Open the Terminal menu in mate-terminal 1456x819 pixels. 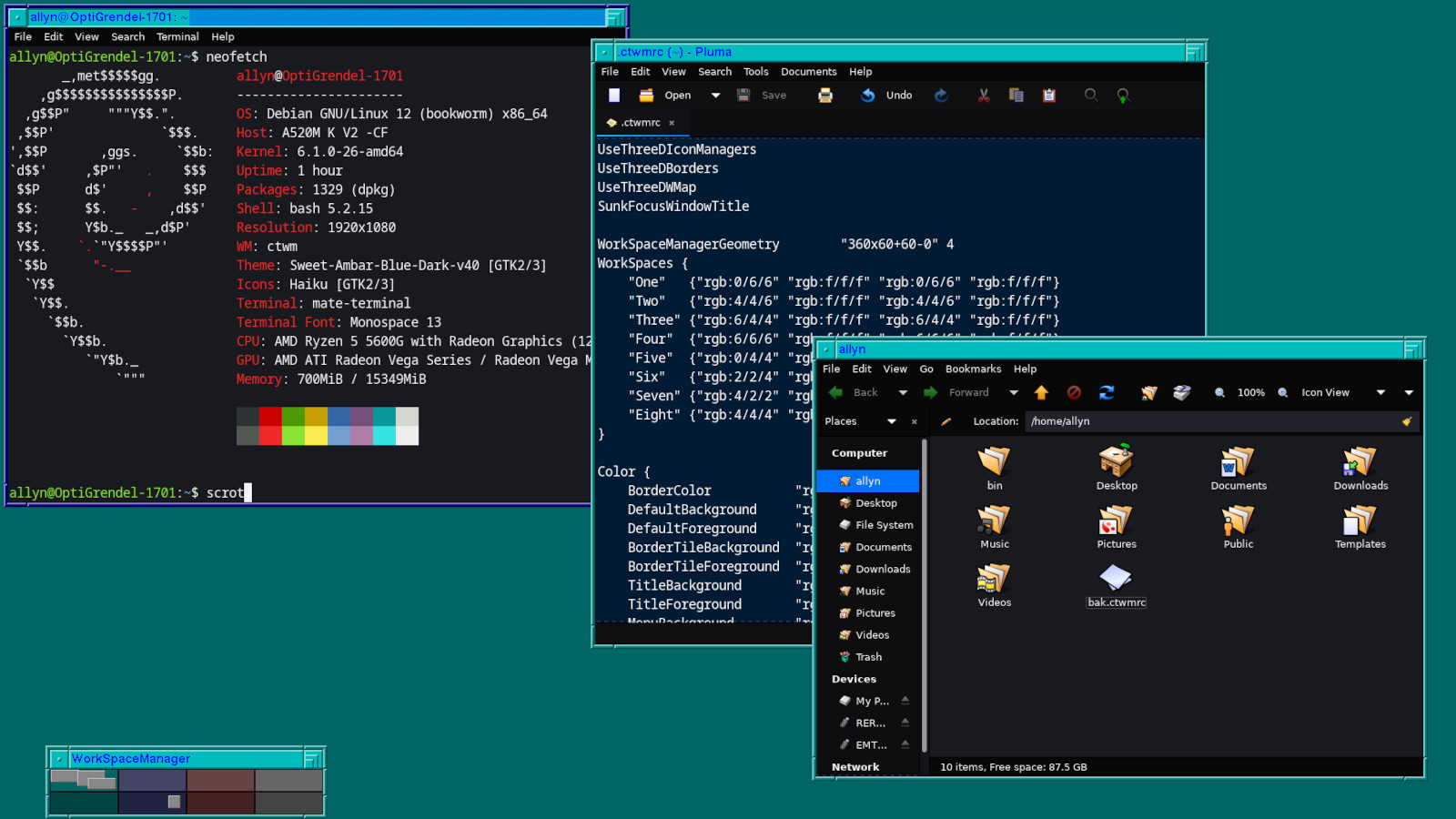[x=177, y=37]
